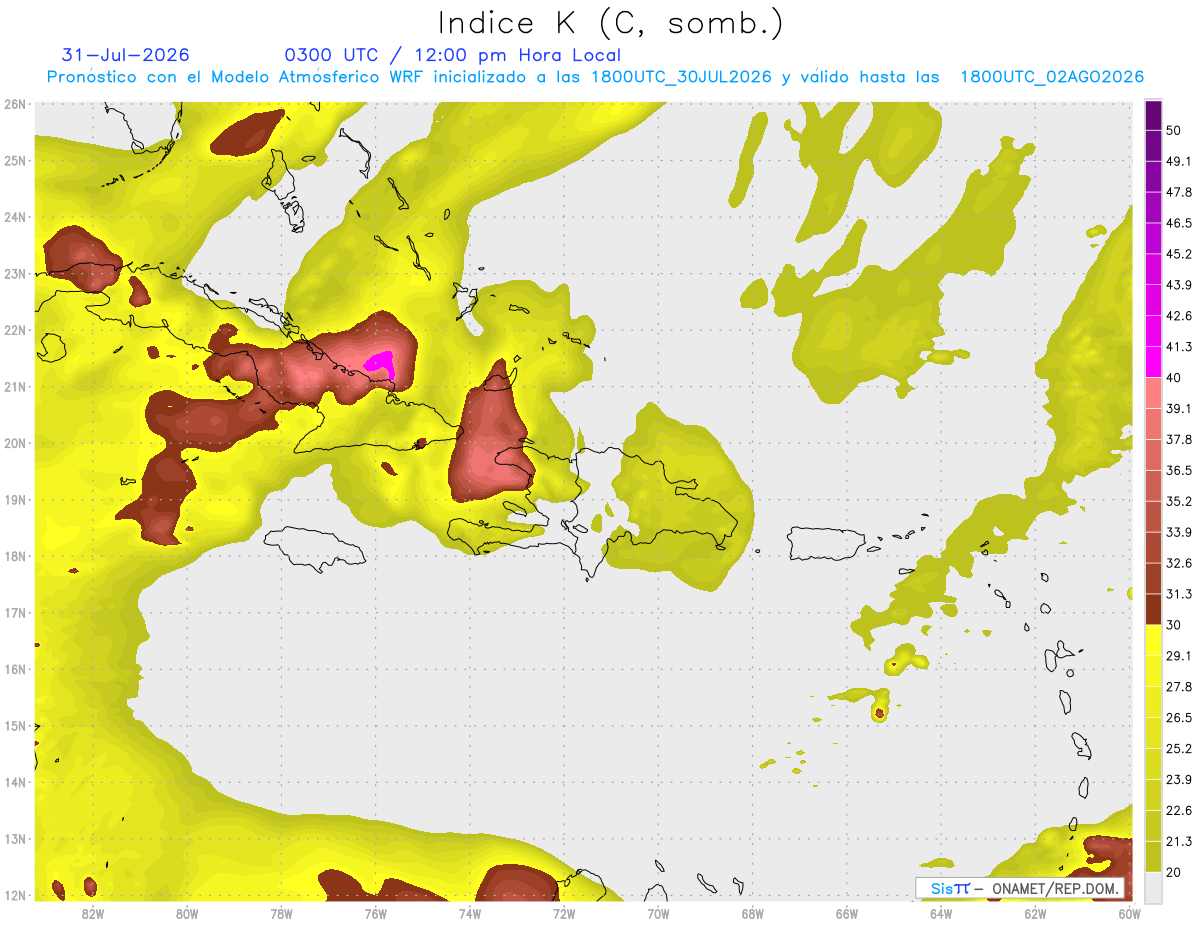Click the colorbar value 41.3
1200x927 pixels.
point(1178,347)
